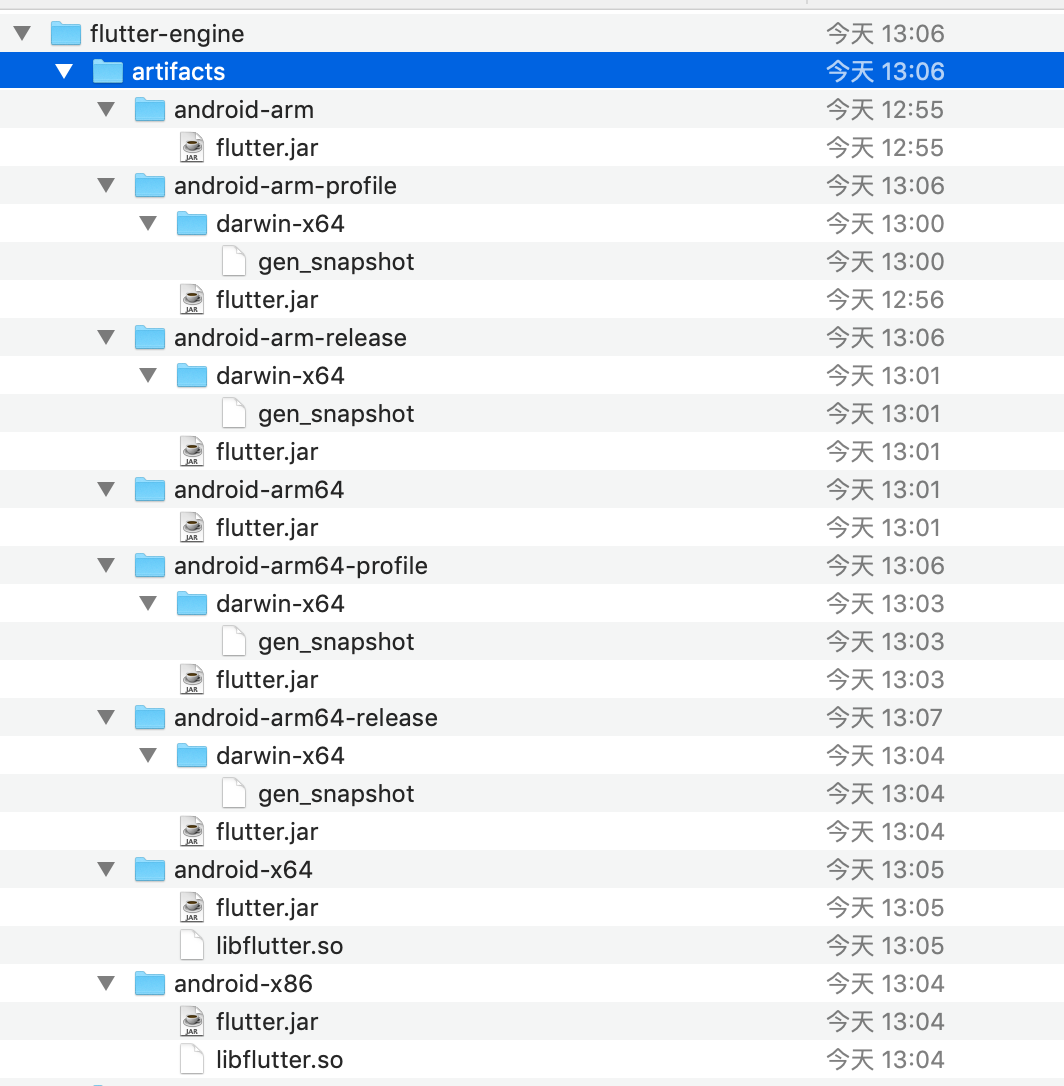Select darwin-x64 folder under android-arm-release
Viewport: 1064px width, 1086px height.
click(x=280, y=376)
